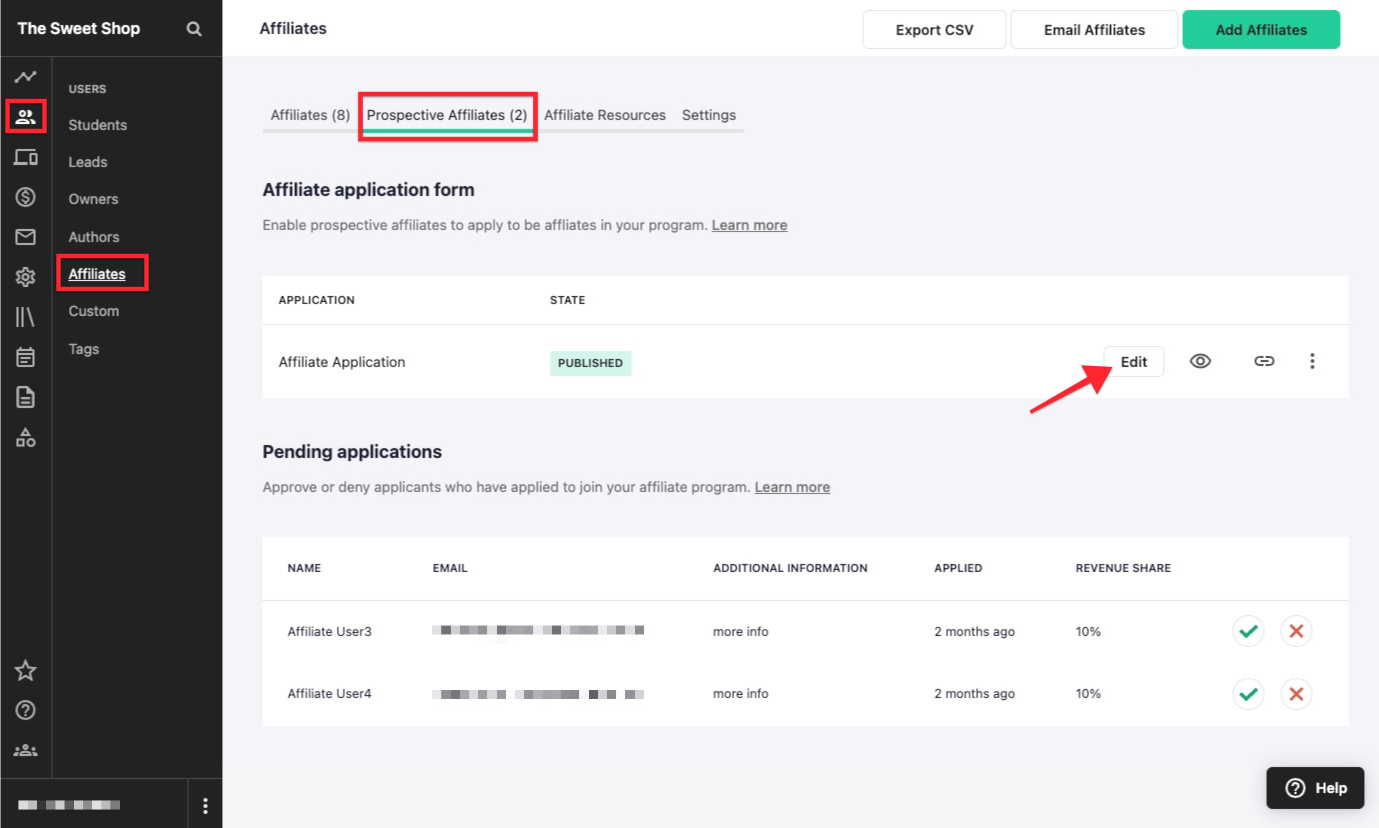The height and width of the screenshot is (828, 1379).
Task: Open the community group icon at sidebar bottom
Action: pyautogui.click(x=26, y=750)
